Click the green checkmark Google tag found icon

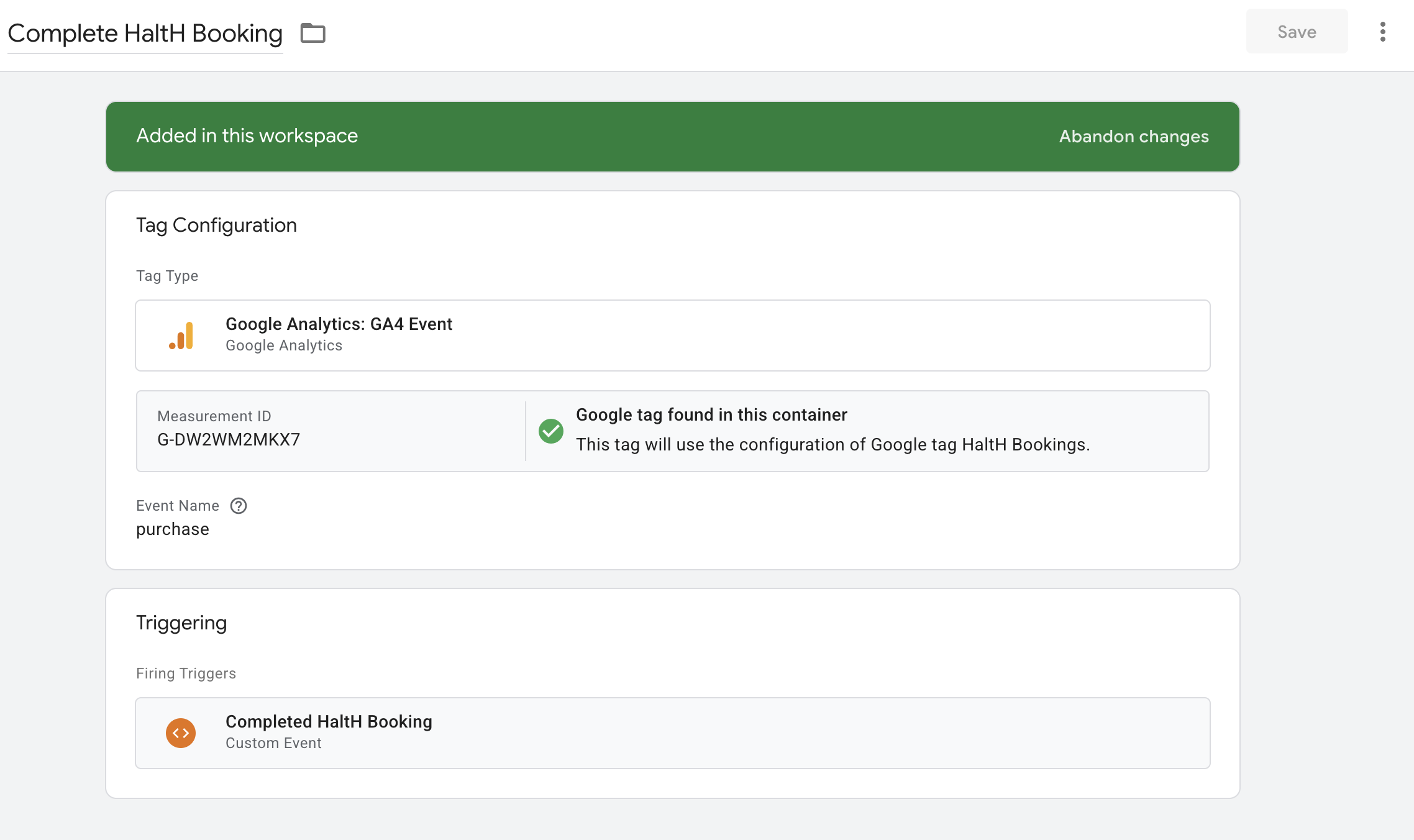tap(551, 431)
